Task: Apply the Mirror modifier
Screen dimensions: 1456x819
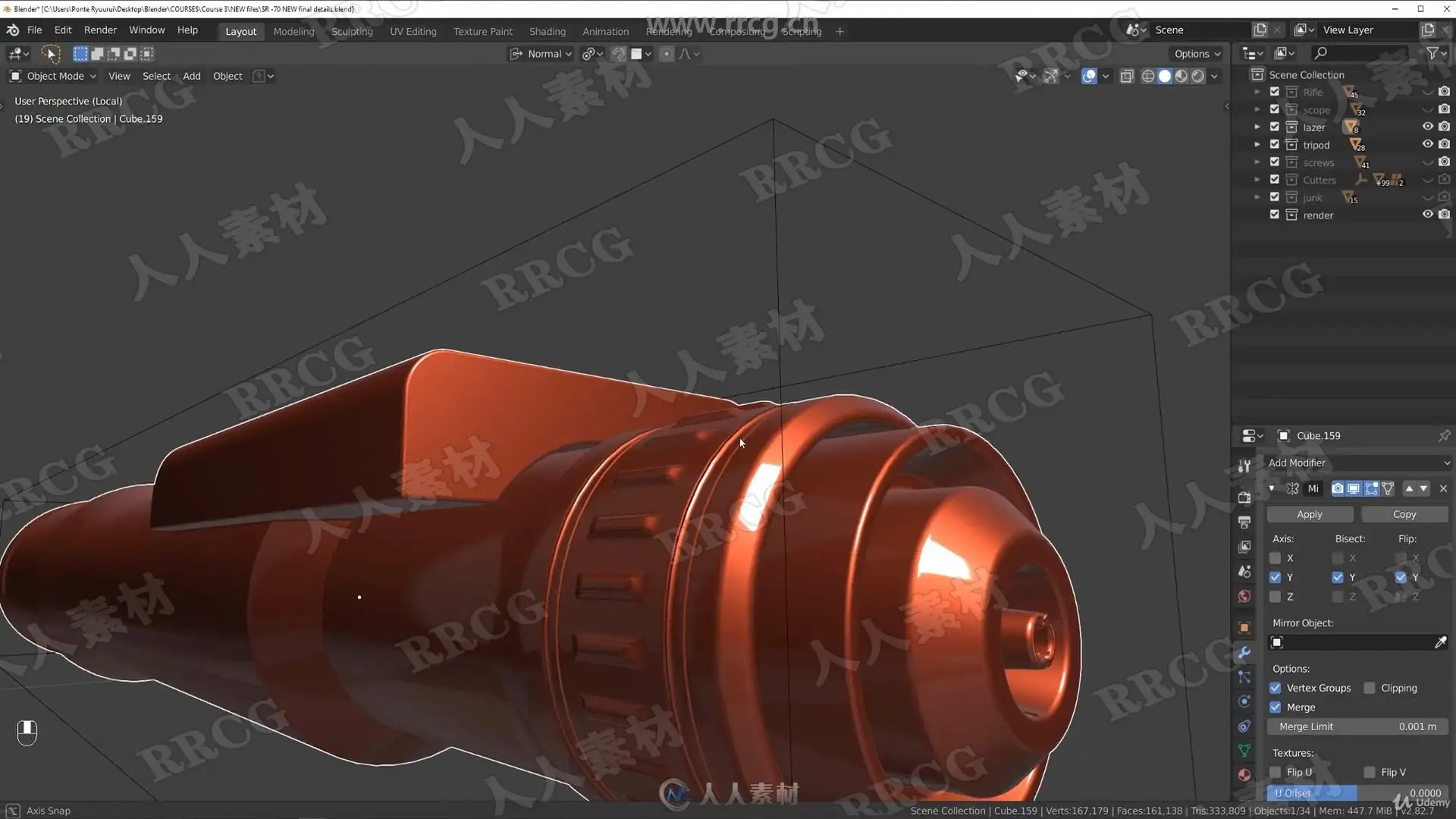Action: pos(1309,514)
